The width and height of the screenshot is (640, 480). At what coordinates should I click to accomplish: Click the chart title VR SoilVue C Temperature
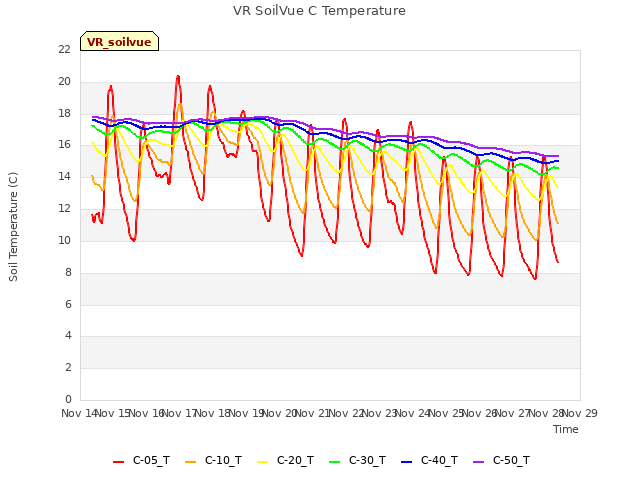tap(319, 11)
